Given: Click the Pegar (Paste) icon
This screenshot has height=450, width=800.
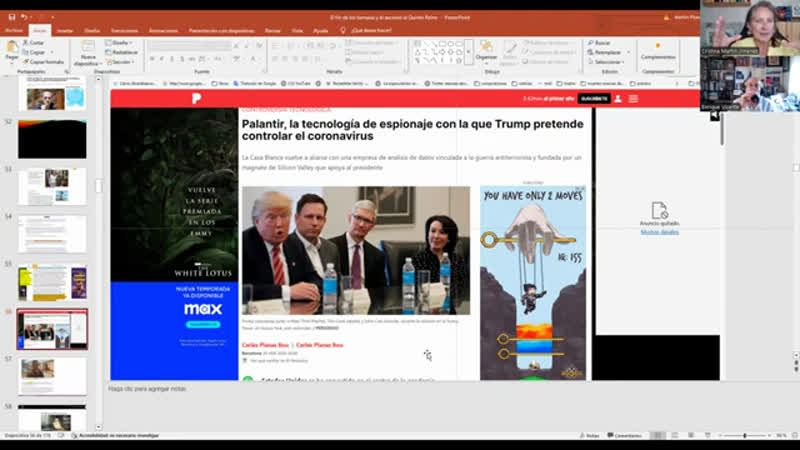Looking at the screenshot, I should coord(12,48).
